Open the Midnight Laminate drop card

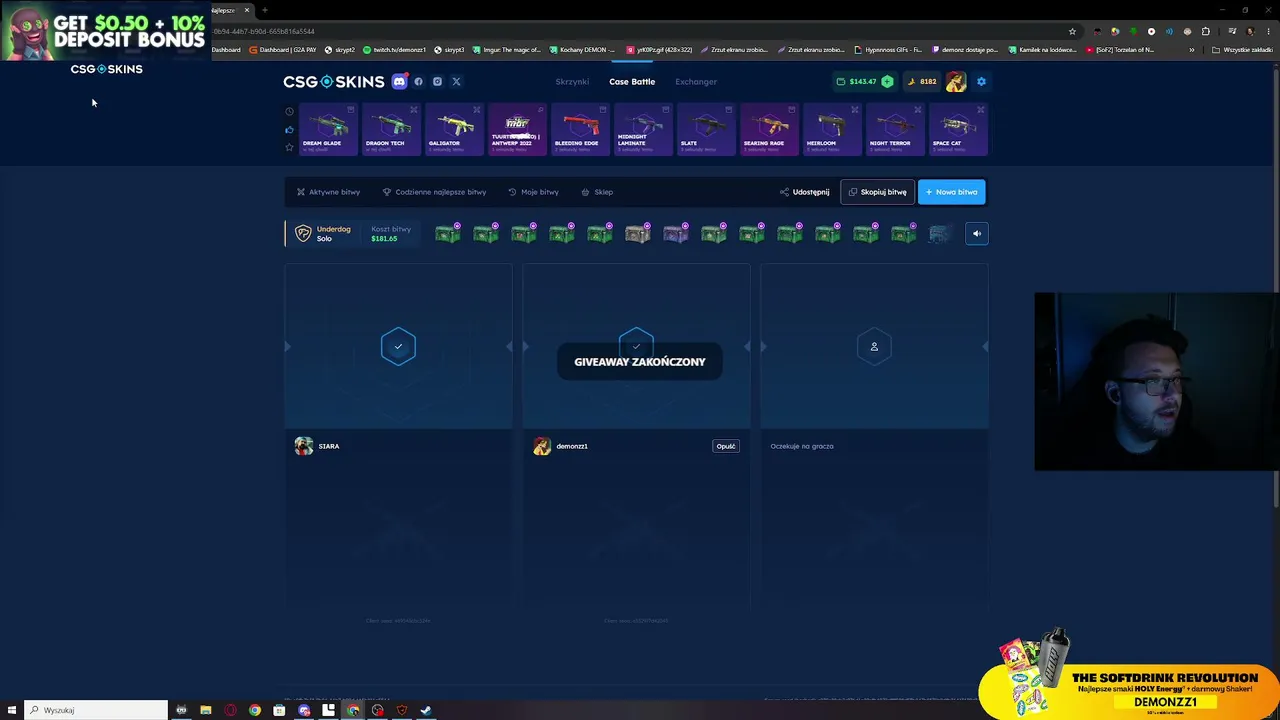pos(643,129)
